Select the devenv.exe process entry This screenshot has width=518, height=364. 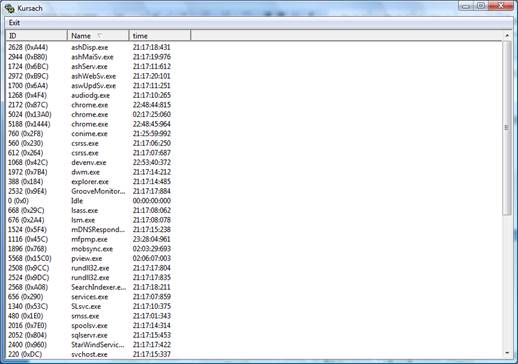coord(89,163)
